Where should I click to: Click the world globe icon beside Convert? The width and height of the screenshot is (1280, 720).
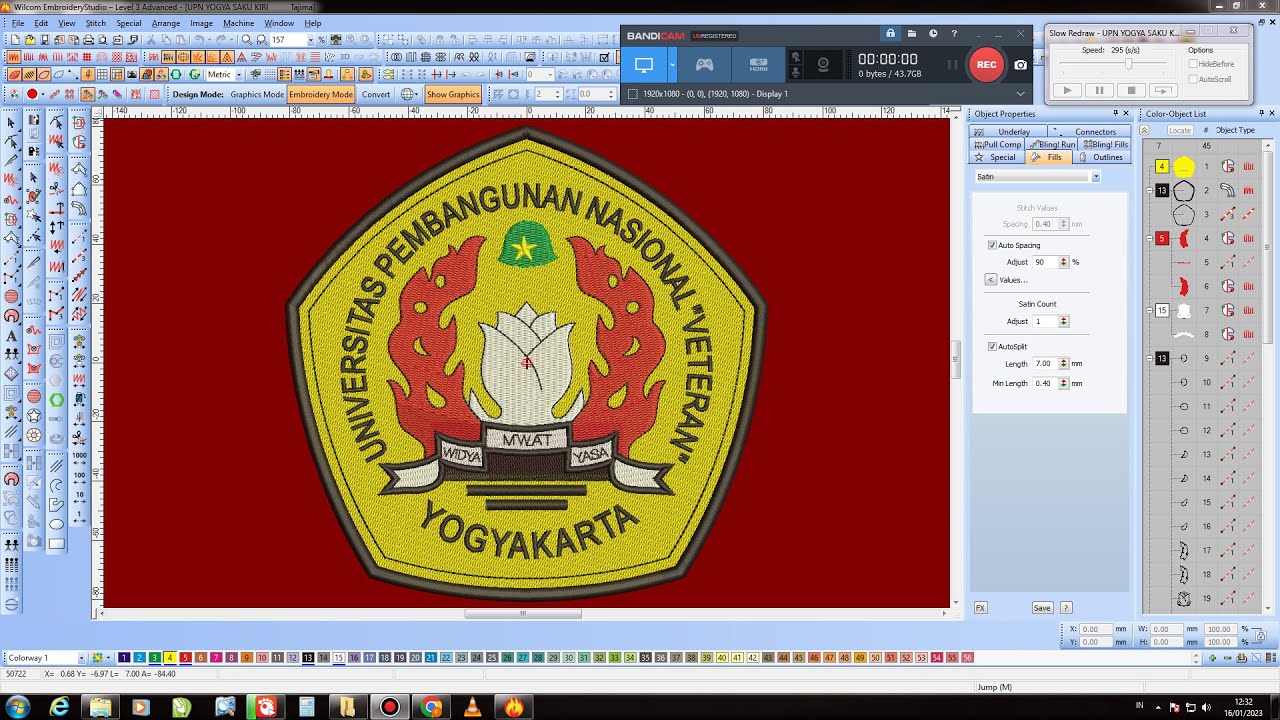(408, 94)
